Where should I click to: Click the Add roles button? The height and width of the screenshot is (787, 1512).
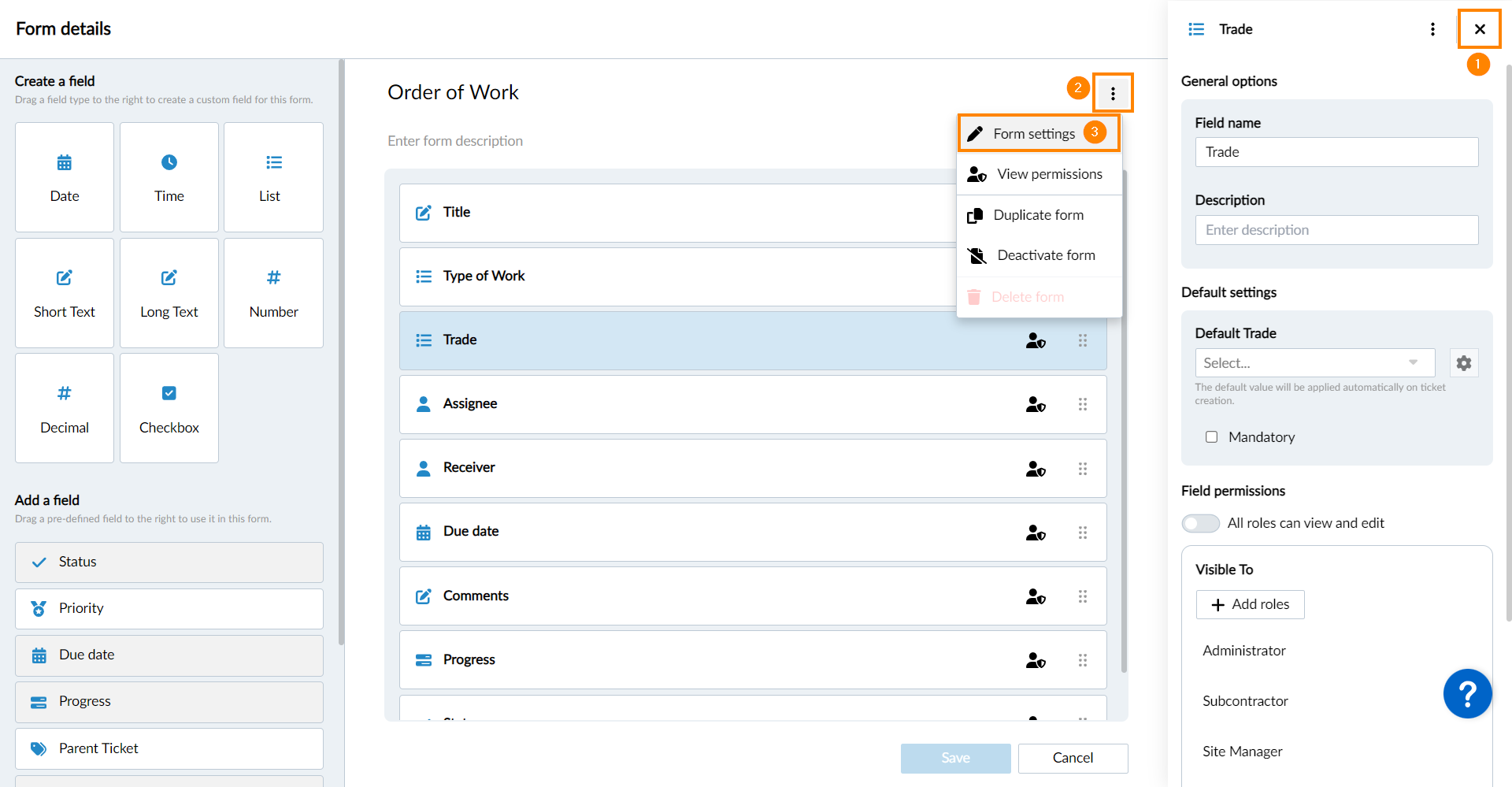coord(1250,604)
